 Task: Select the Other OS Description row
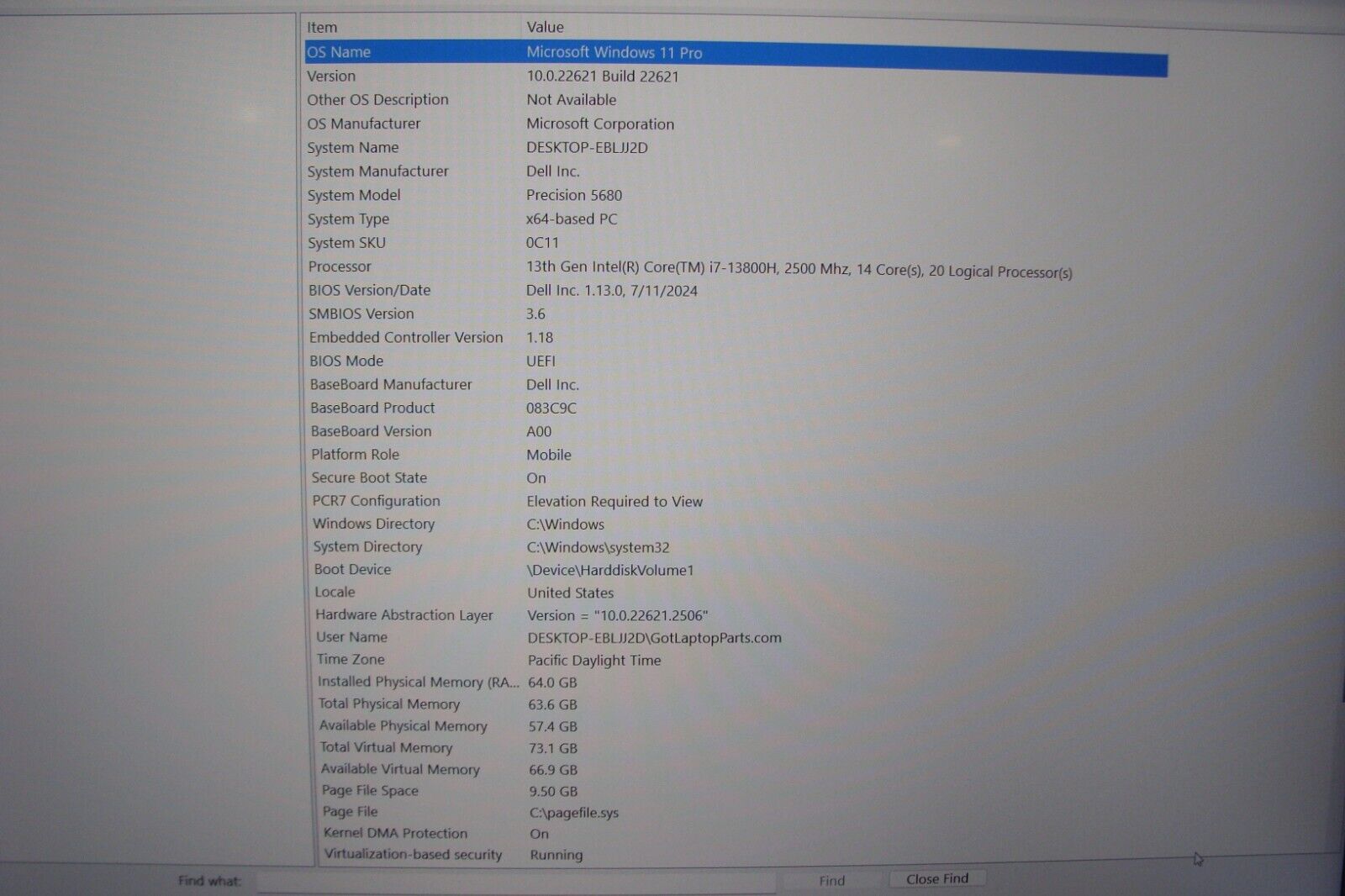pyautogui.click(x=736, y=99)
